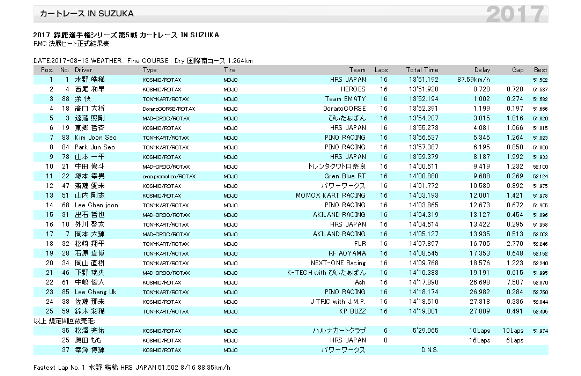Select Park Jun Seo driver row
Image resolution: width=581 pixels, height=376 pixels.
290,147
